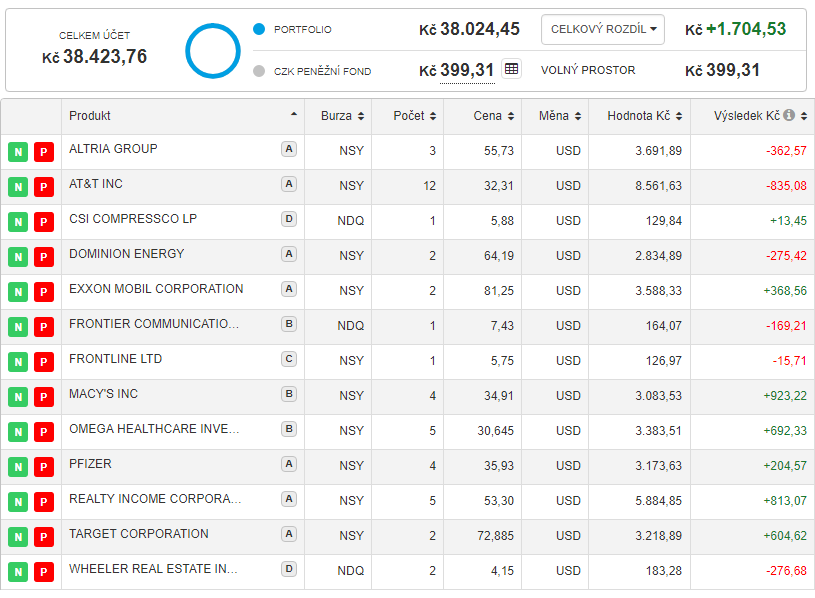Viewport: 815px width, 598px height.
Task: Open the table icon next to CZK peněžní fond
Action: 511,69
